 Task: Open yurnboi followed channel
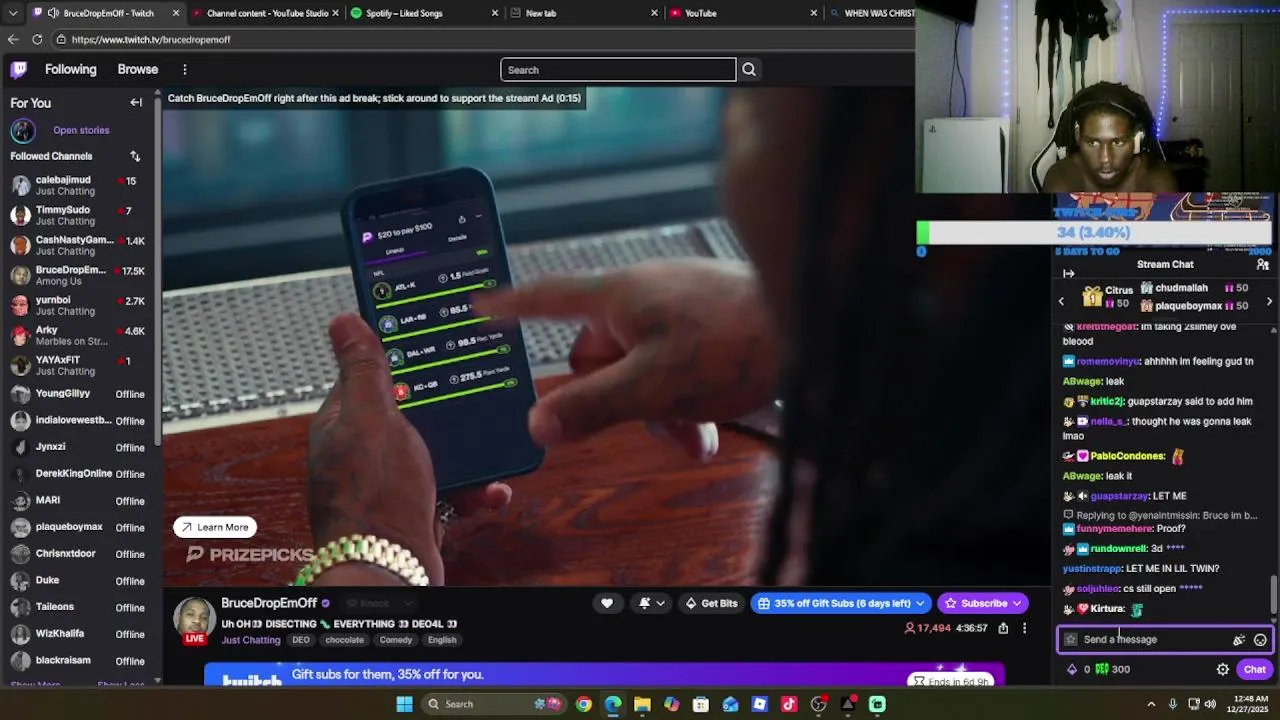coord(78,305)
